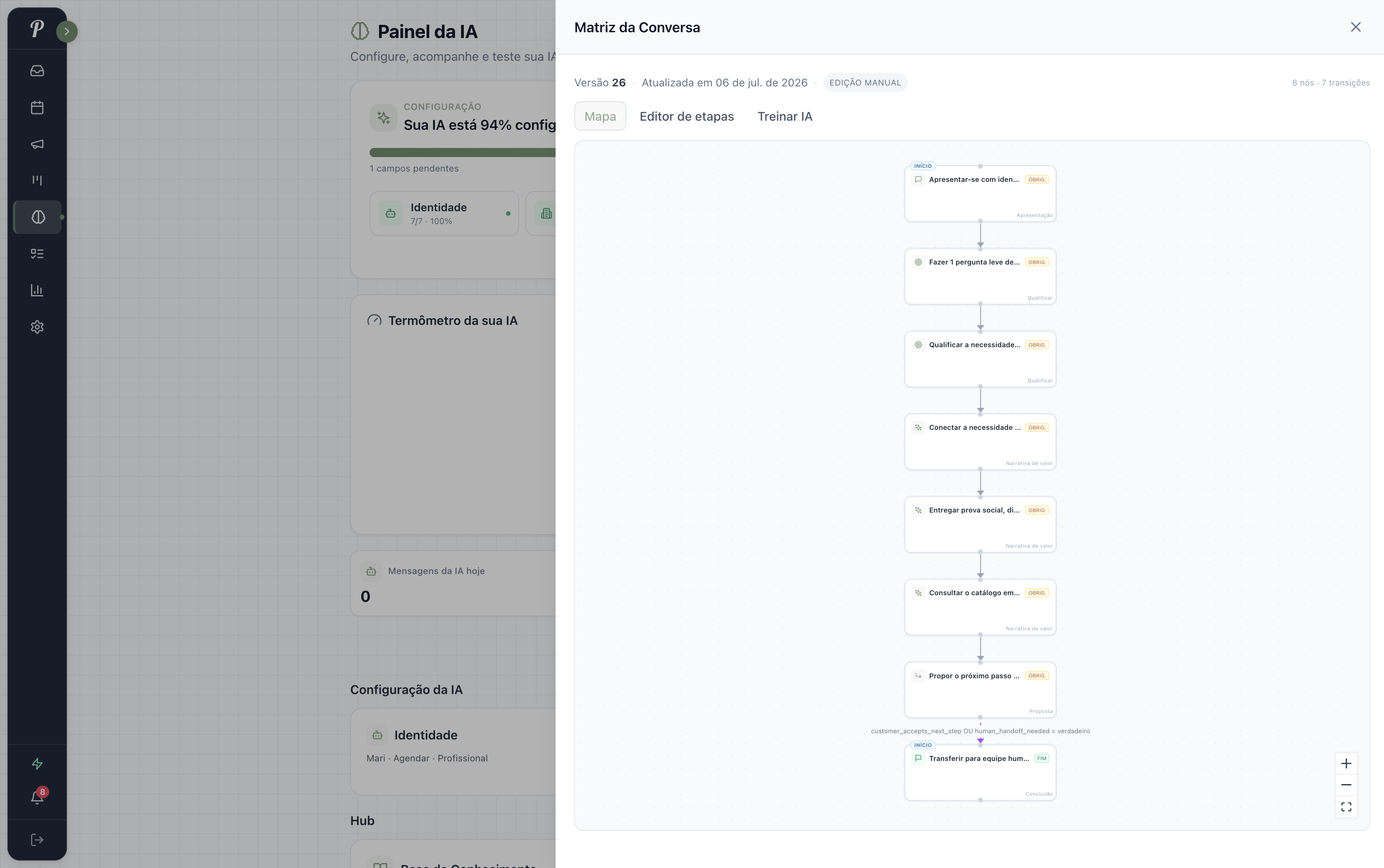
Task: Click the target icon on the Qualificar a necessidade node
Action: (918, 345)
